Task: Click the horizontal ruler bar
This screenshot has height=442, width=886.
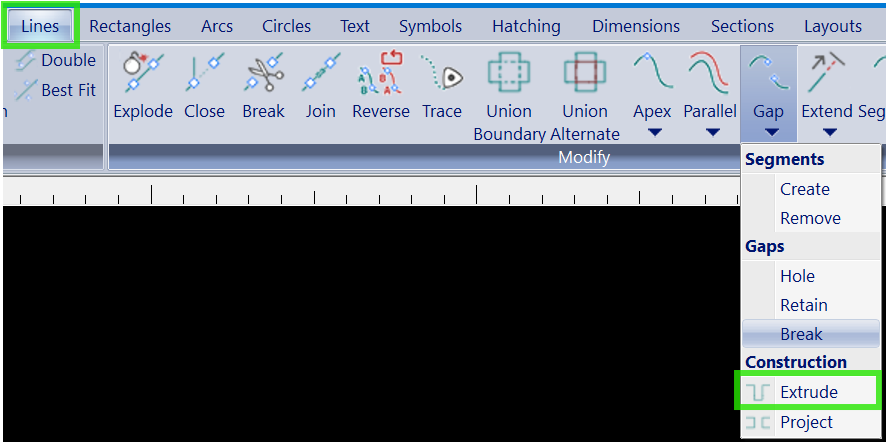Action: (371, 192)
